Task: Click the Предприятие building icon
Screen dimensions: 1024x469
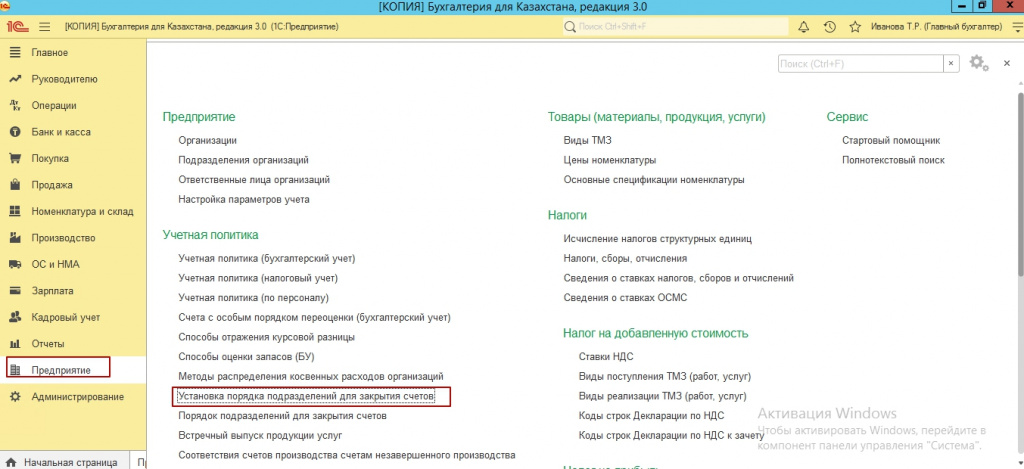Action: coord(16,370)
